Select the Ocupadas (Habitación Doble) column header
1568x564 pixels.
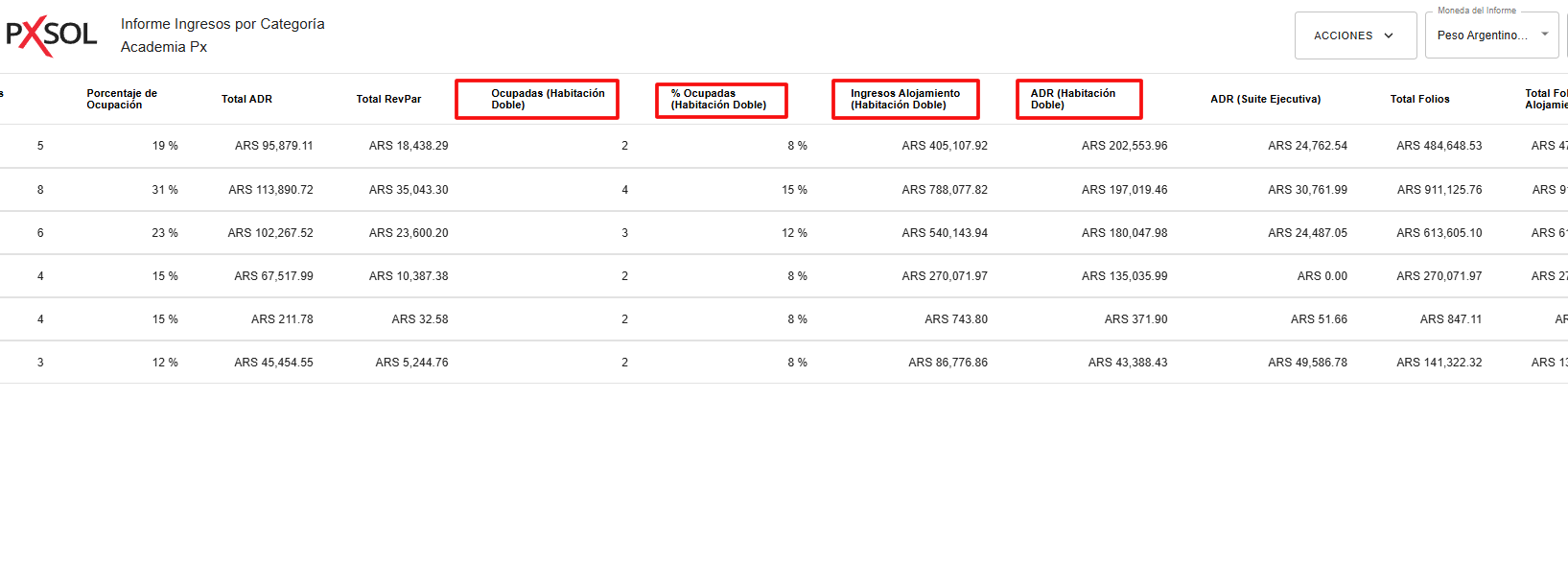(536, 99)
